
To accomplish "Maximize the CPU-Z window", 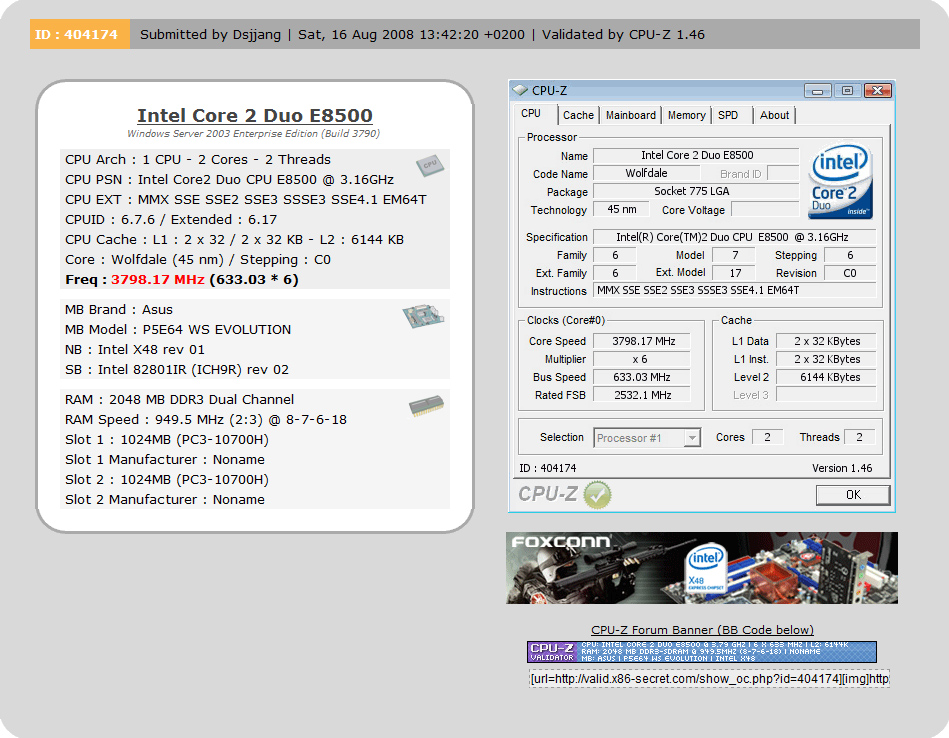I will [847, 91].
